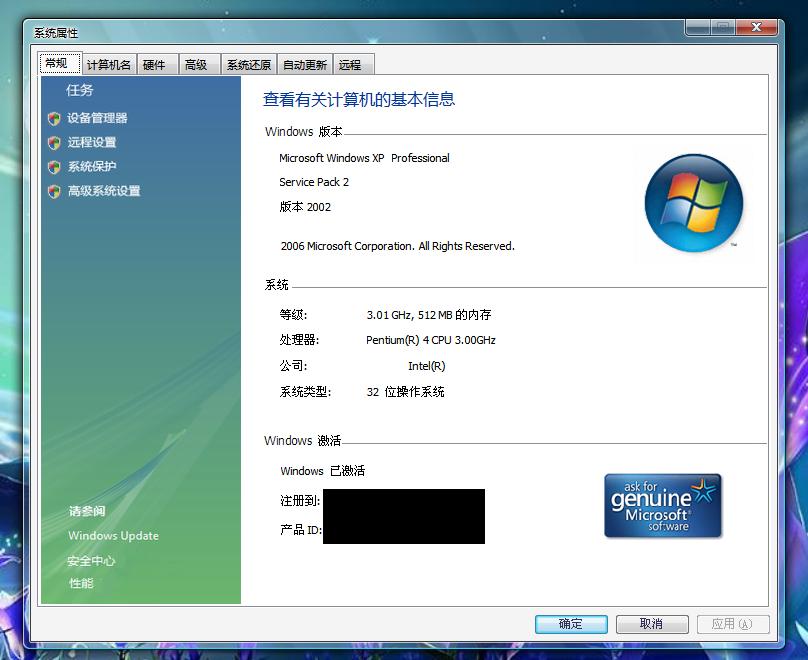Click the 确定 button
The image size is (808, 660).
[571, 624]
